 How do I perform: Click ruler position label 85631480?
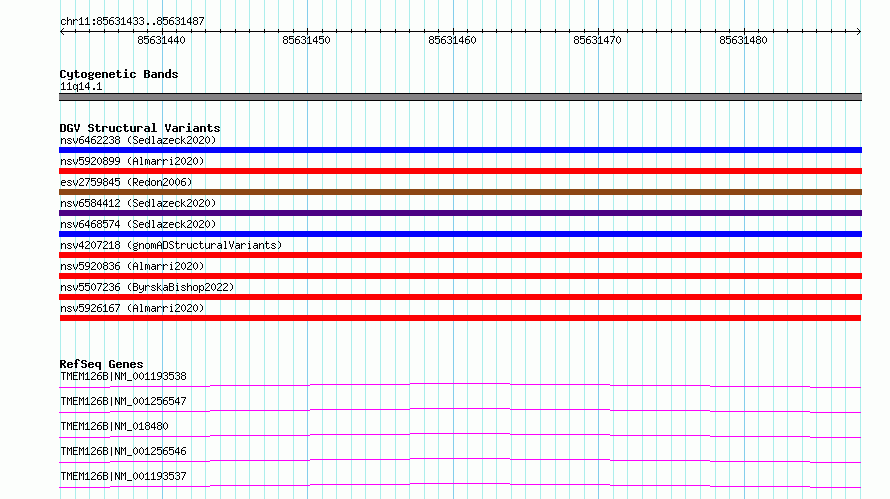(x=743, y=40)
